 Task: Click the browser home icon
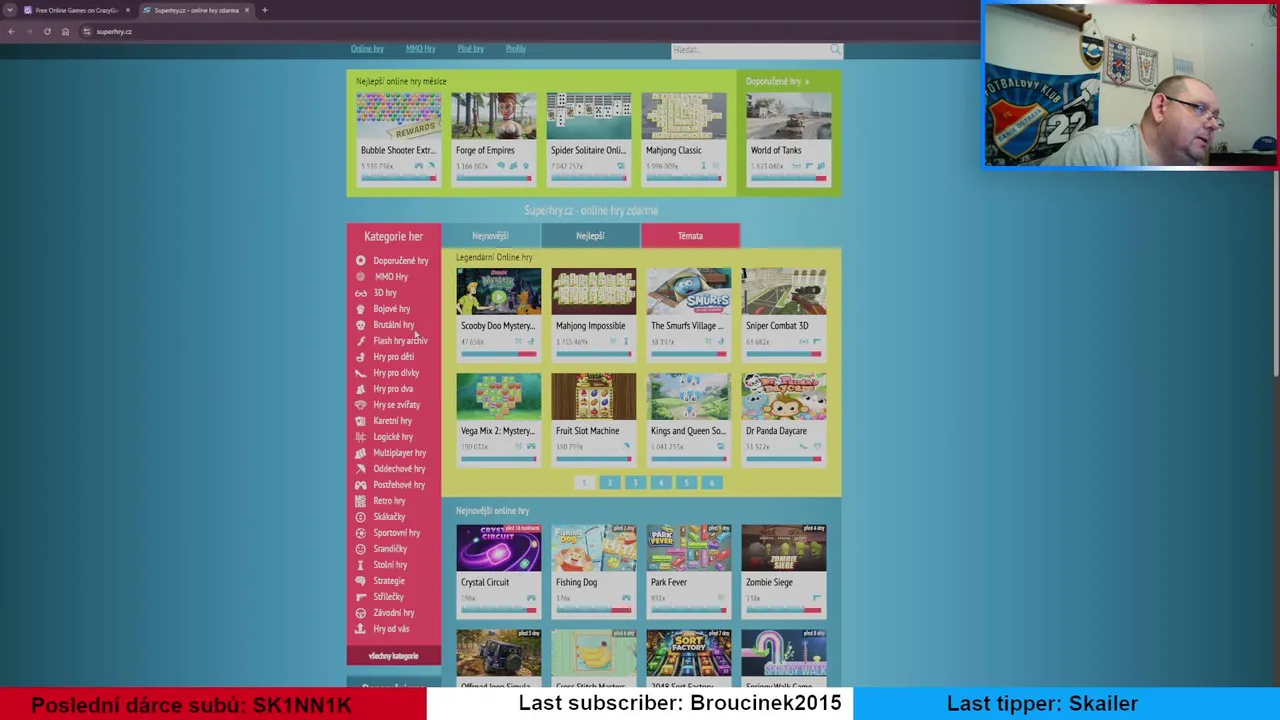tap(65, 31)
